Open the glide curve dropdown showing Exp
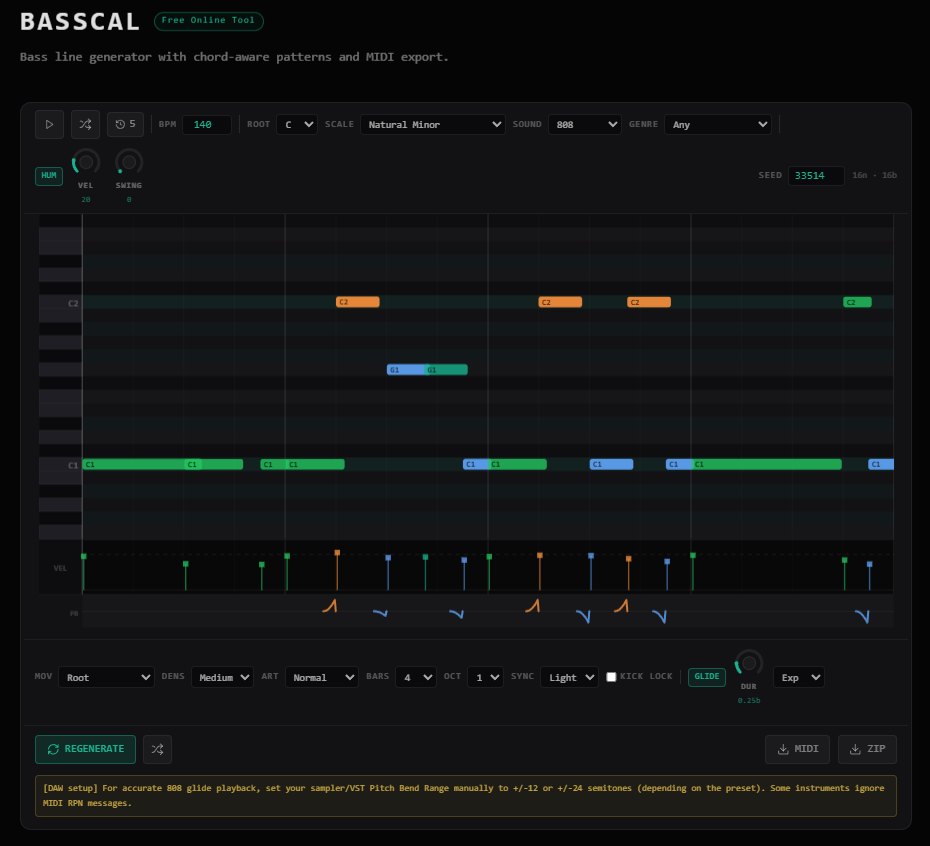The image size is (930, 846). [x=798, y=678]
